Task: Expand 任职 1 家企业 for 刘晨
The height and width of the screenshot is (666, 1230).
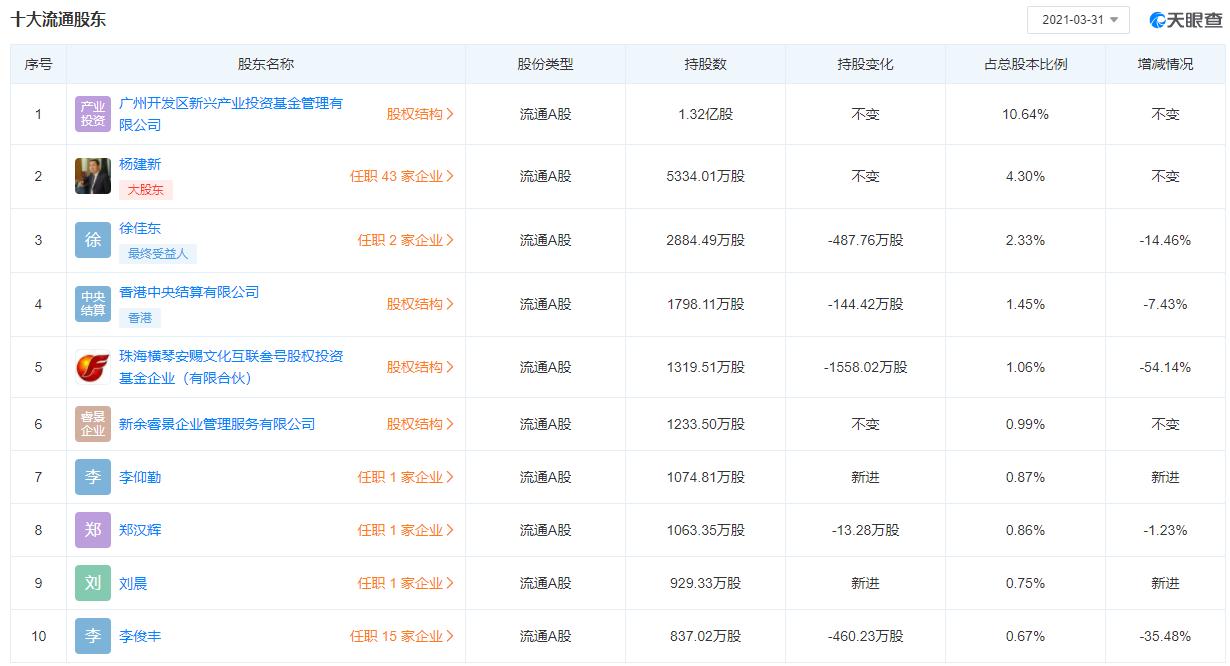Action: [x=406, y=583]
